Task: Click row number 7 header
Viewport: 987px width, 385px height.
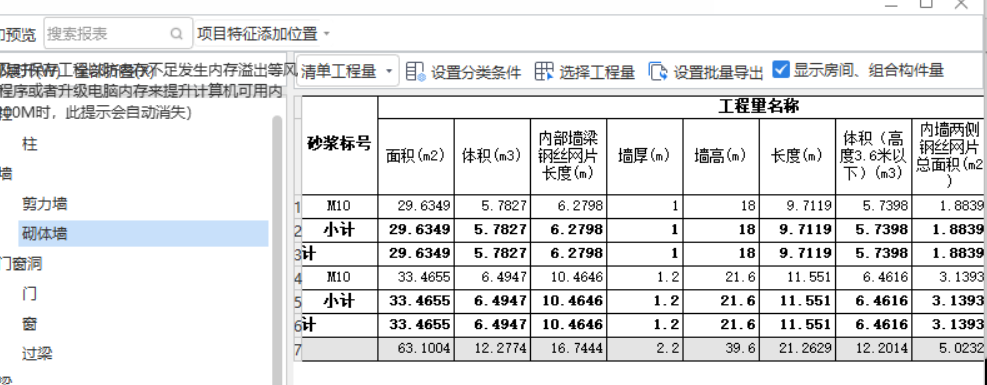Action: click(298, 349)
